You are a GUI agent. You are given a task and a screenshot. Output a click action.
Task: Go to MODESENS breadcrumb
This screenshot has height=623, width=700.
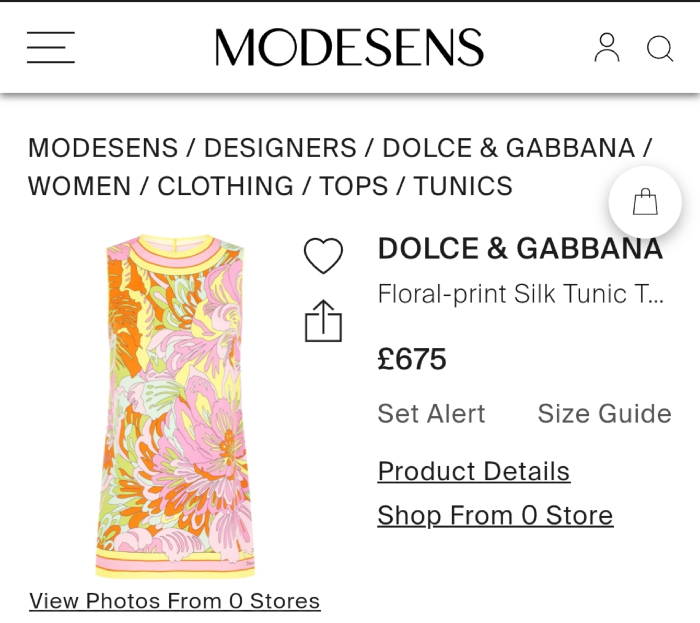[100, 148]
